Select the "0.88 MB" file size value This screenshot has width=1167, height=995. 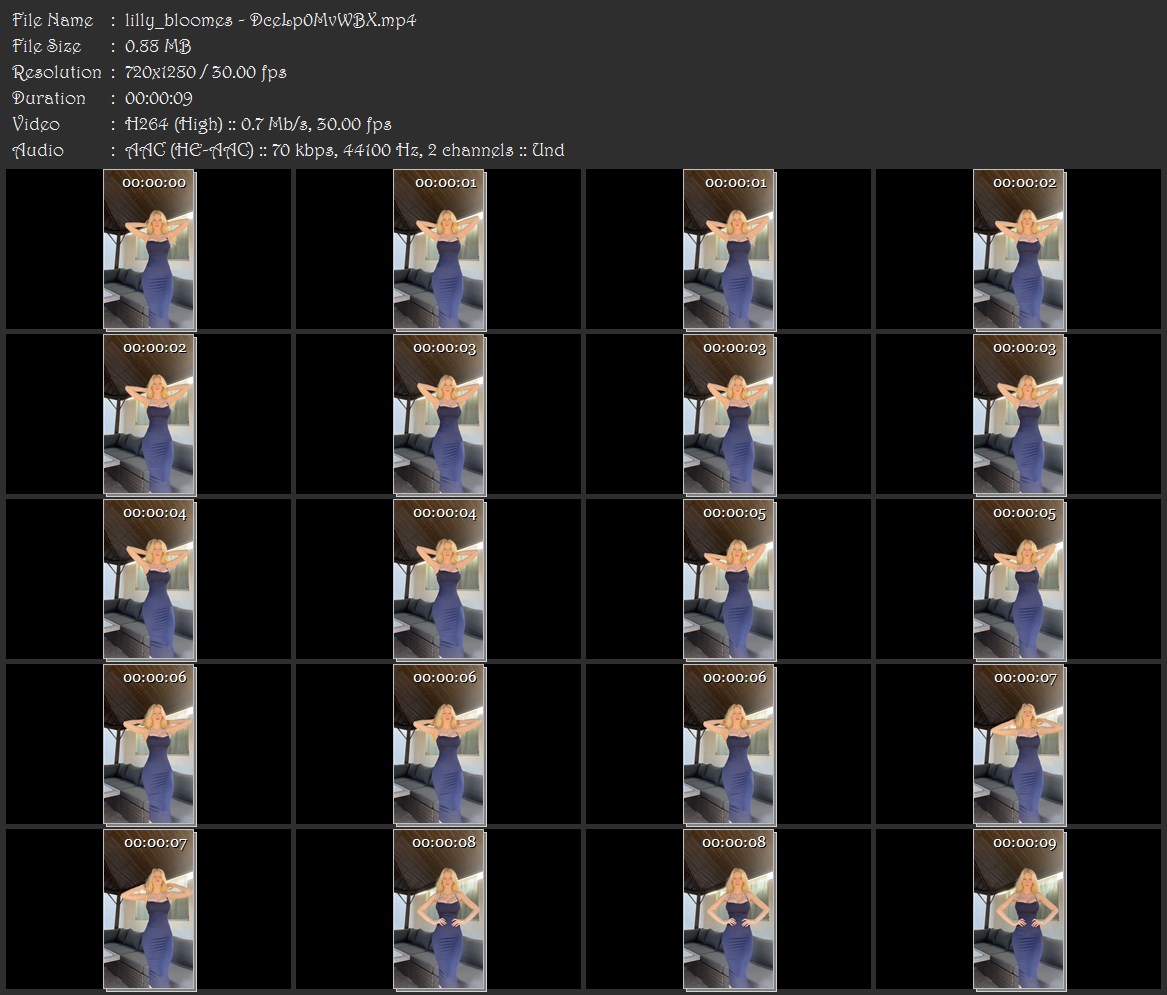tap(158, 46)
